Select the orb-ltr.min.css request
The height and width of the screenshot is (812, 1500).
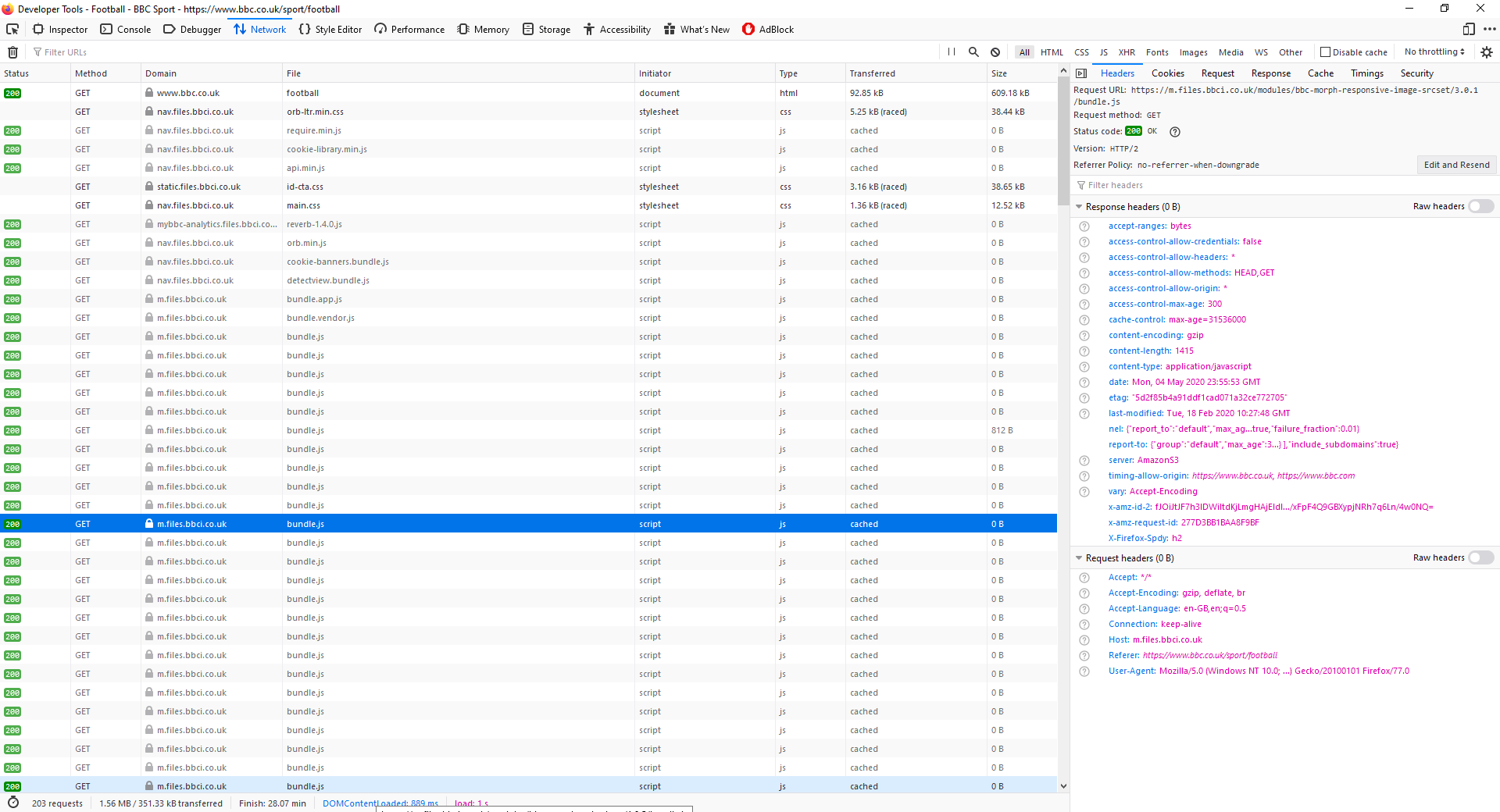(x=528, y=112)
